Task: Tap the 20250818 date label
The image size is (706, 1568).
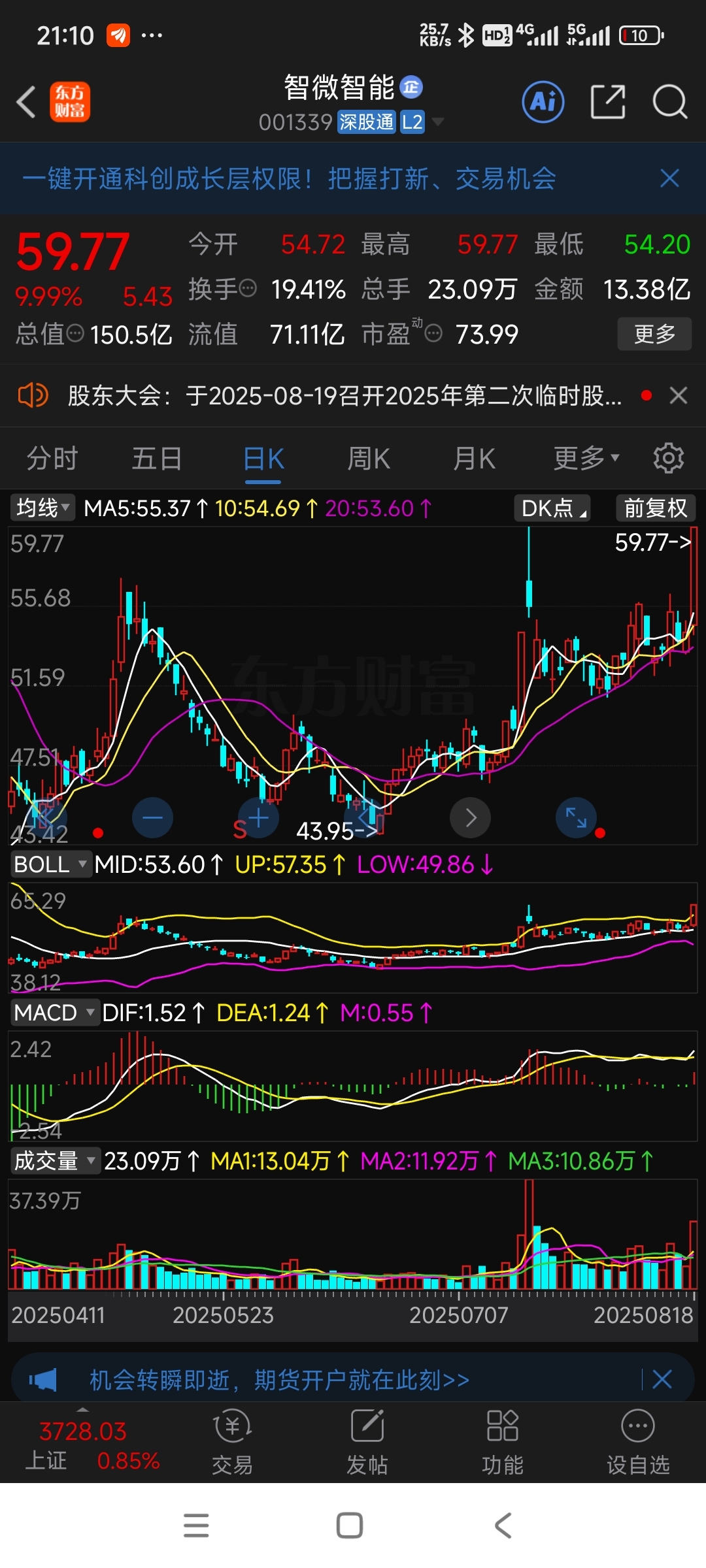Action: pos(643,1315)
